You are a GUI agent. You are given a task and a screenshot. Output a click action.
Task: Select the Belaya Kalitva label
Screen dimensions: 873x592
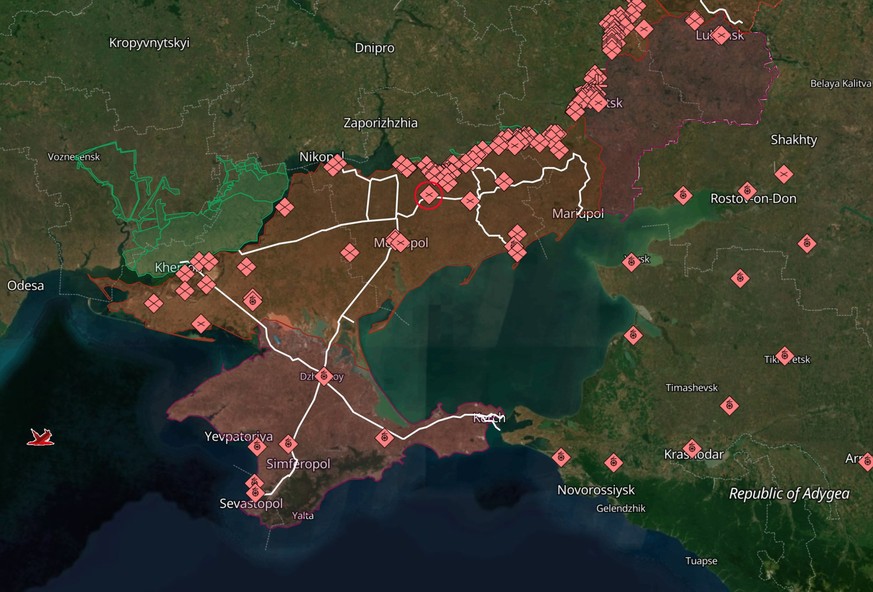click(841, 84)
